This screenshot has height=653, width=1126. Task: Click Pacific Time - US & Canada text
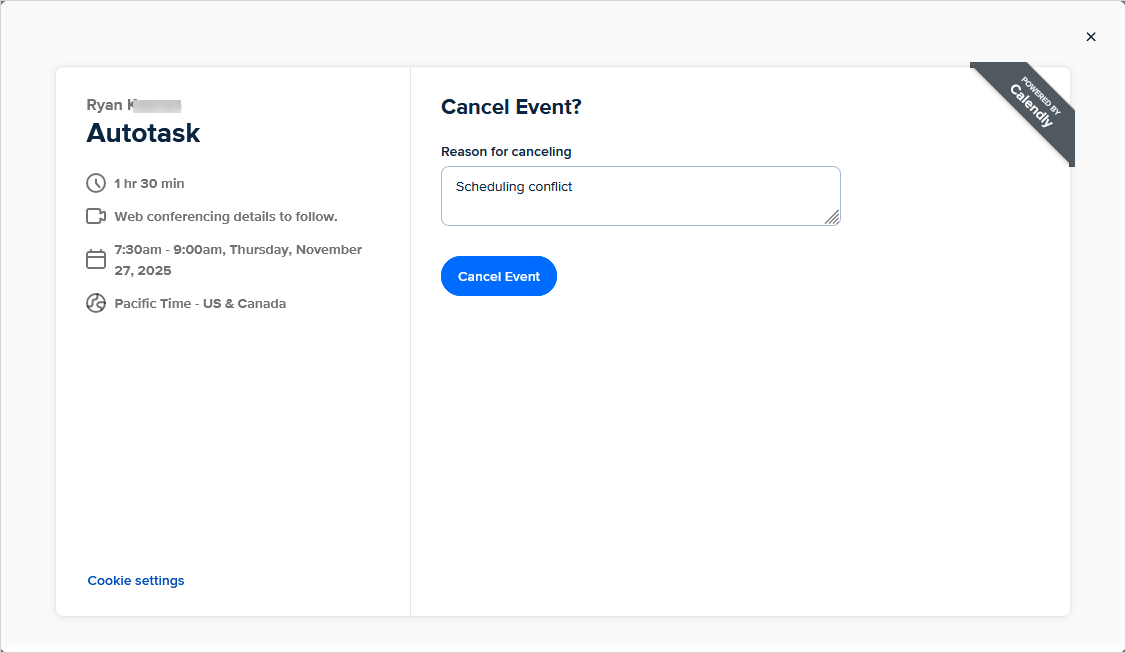pyautogui.click(x=200, y=303)
